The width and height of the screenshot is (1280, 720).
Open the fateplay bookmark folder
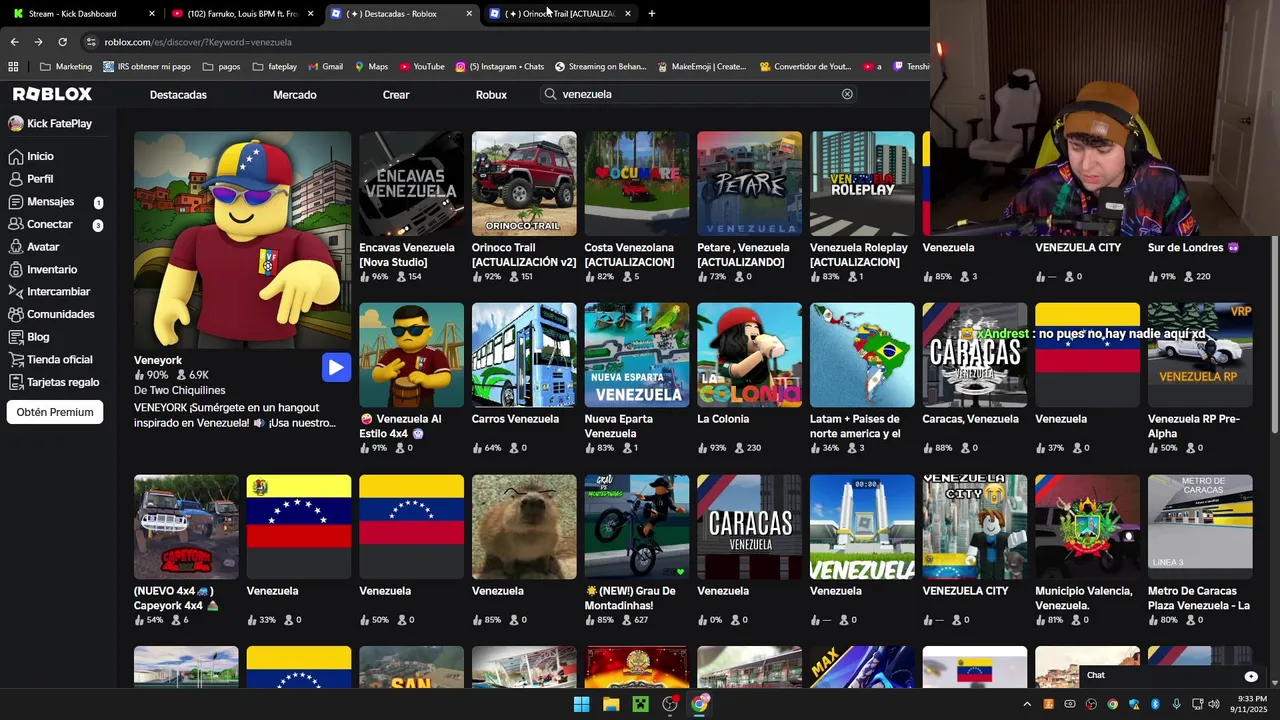pos(275,67)
